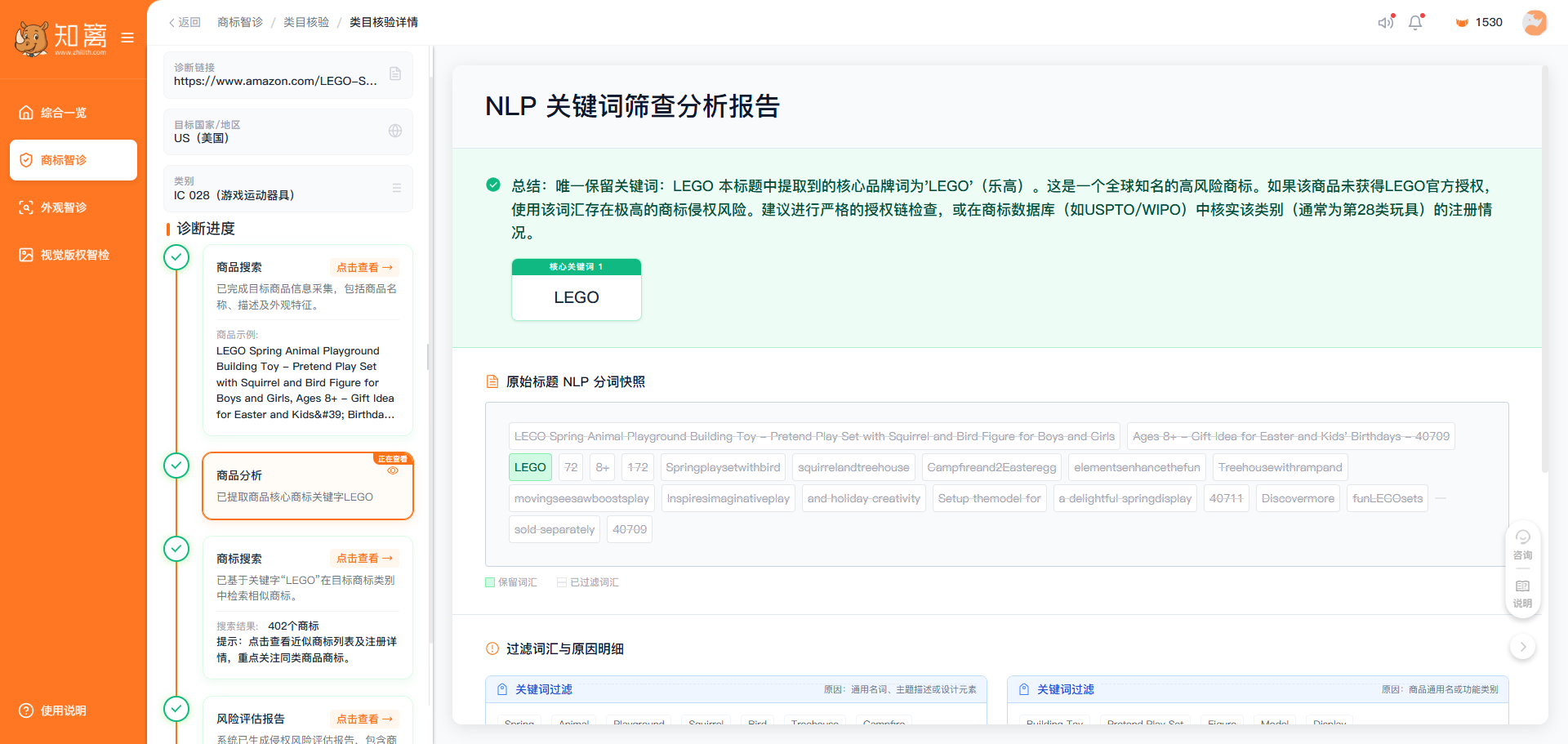
Task: Select the 商品分析 progress card
Action: point(308,486)
